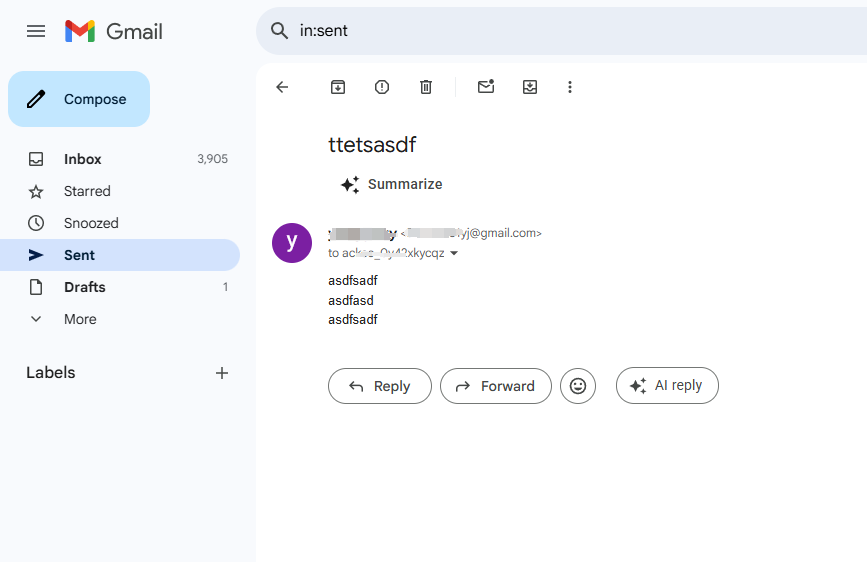The width and height of the screenshot is (867, 562).
Task: Mark as unread using envelope icon
Action: coord(486,87)
